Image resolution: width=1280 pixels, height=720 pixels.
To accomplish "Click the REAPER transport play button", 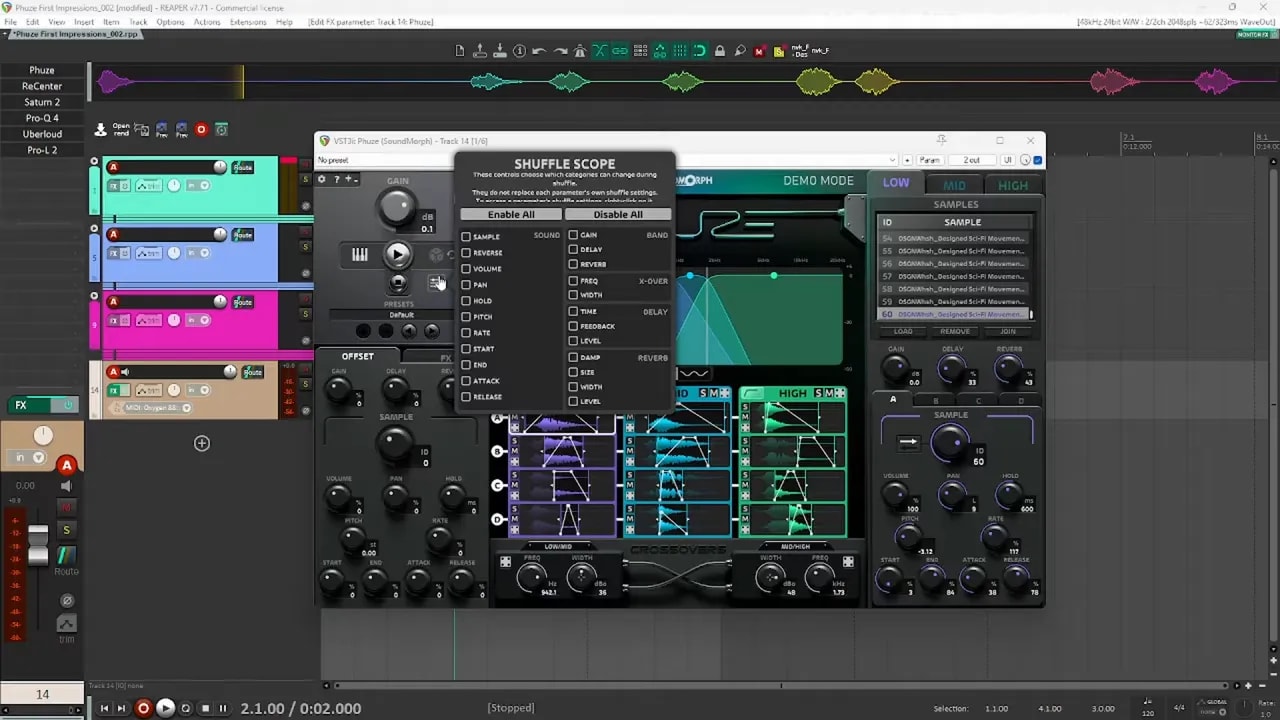I will click(x=166, y=708).
